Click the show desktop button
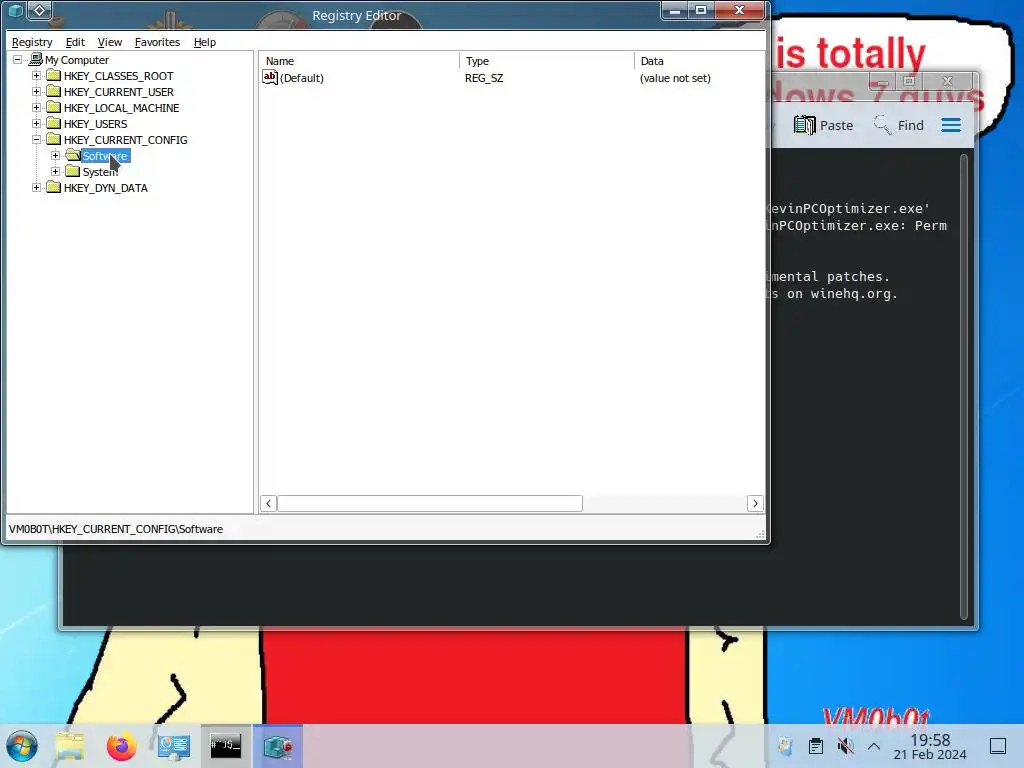 [998, 746]
